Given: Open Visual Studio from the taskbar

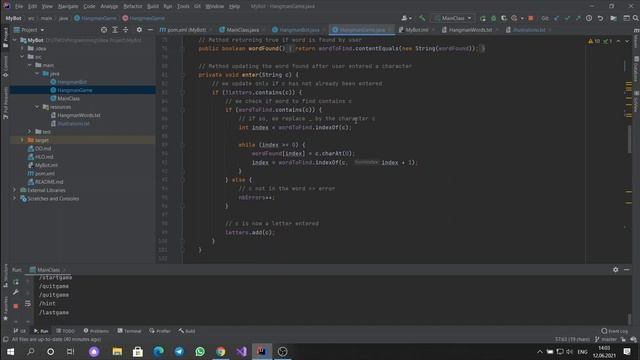Looking at the screenshot, I should [241, 351].
